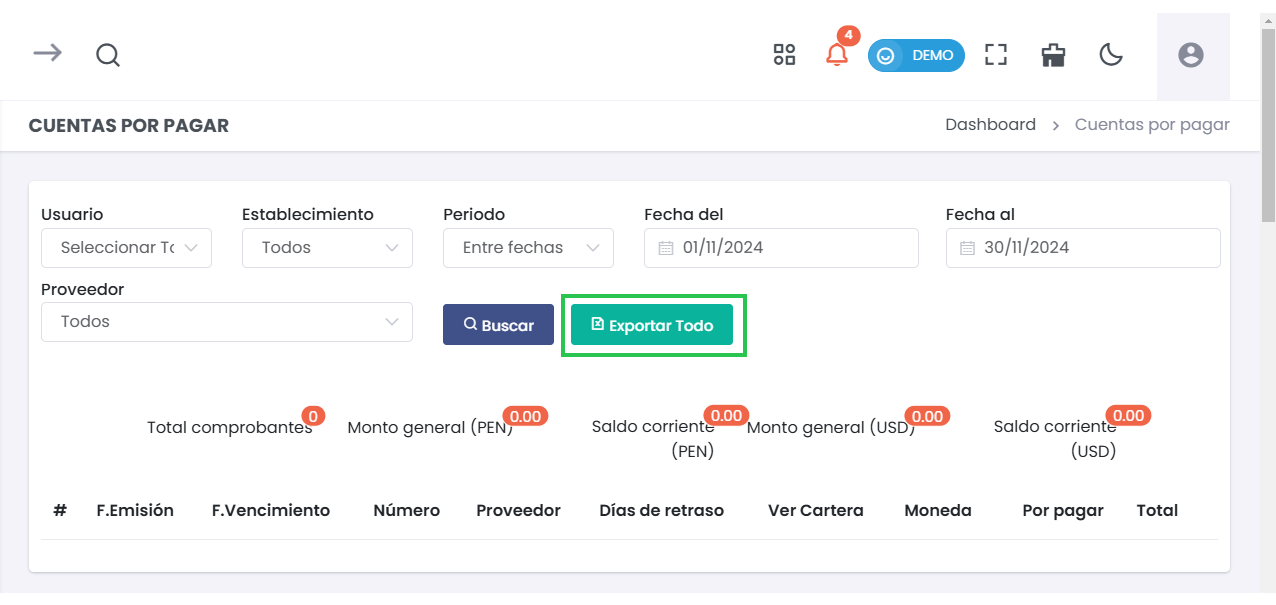Click the Exportar Todo button

click(x=652, y=325)
